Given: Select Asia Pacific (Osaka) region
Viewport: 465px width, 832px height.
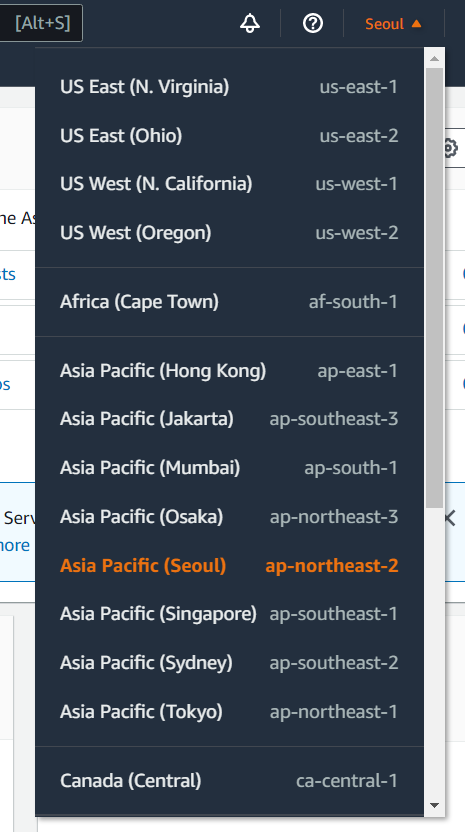Looking at the screenshot, I should click(229, 516).
